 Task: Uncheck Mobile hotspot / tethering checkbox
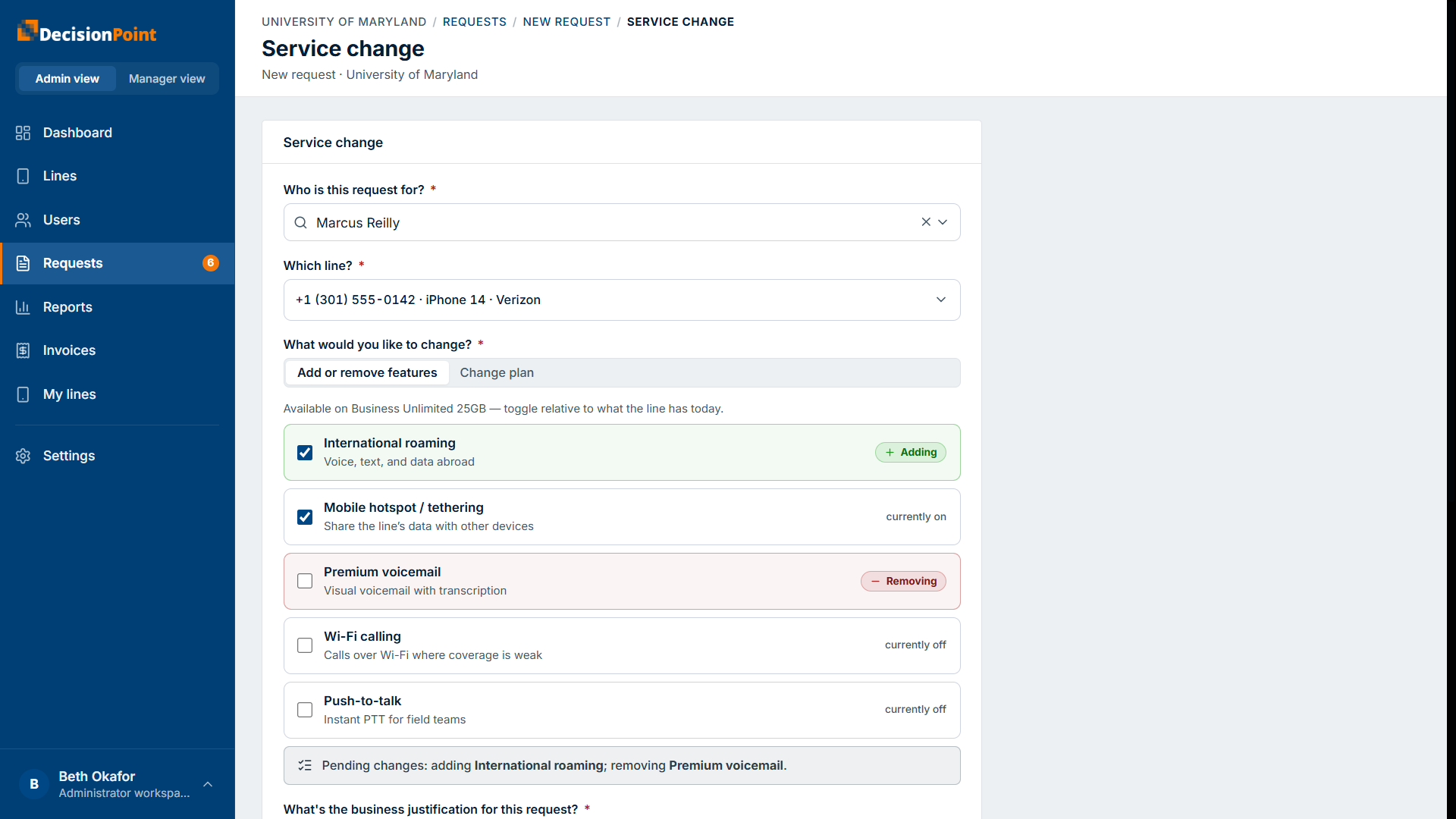pyautogui.click(x=305, y=517)
